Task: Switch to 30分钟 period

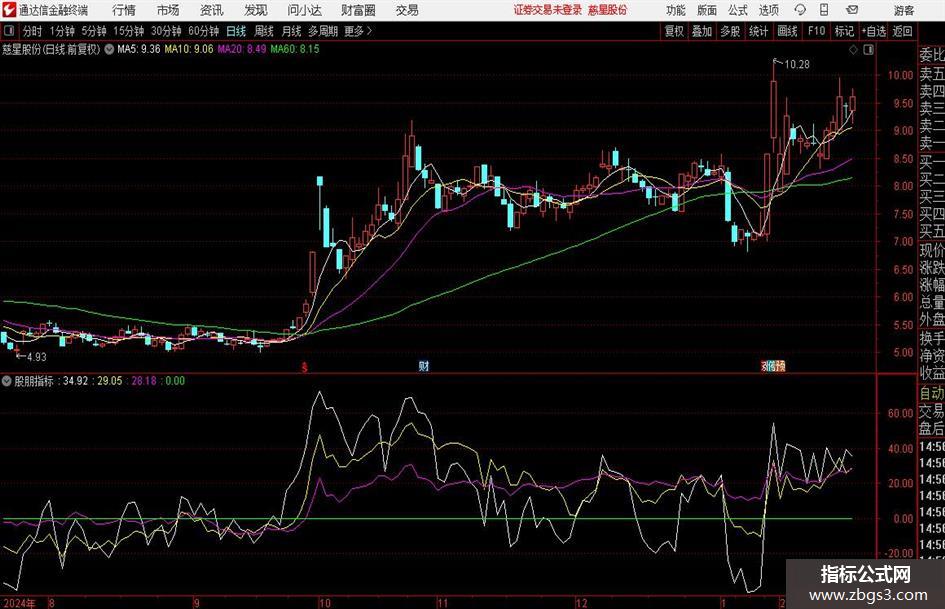Action: click(x=166, y=31)
